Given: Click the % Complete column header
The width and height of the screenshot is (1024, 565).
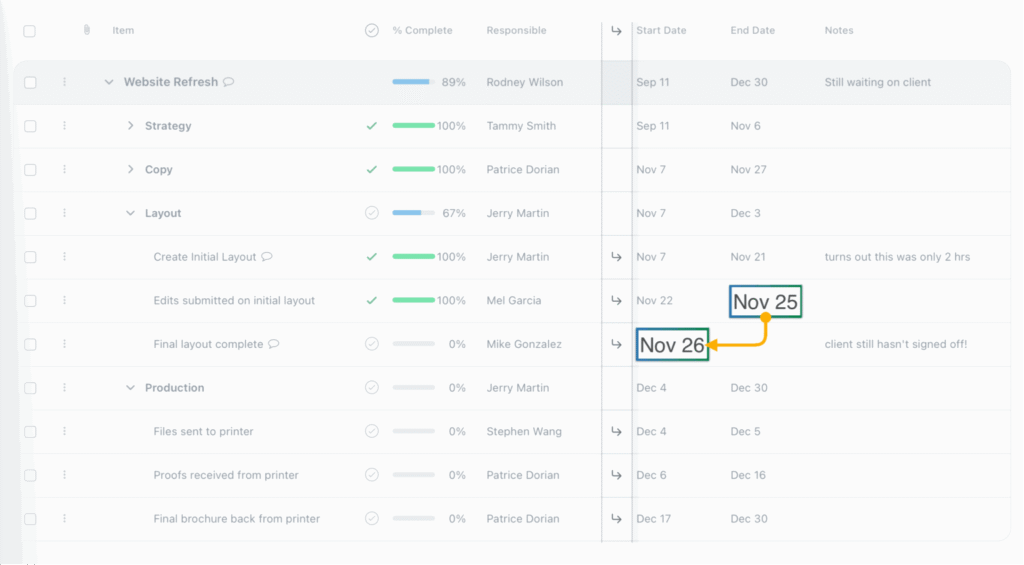Looking at the screenshot, I should click(422, 31).
